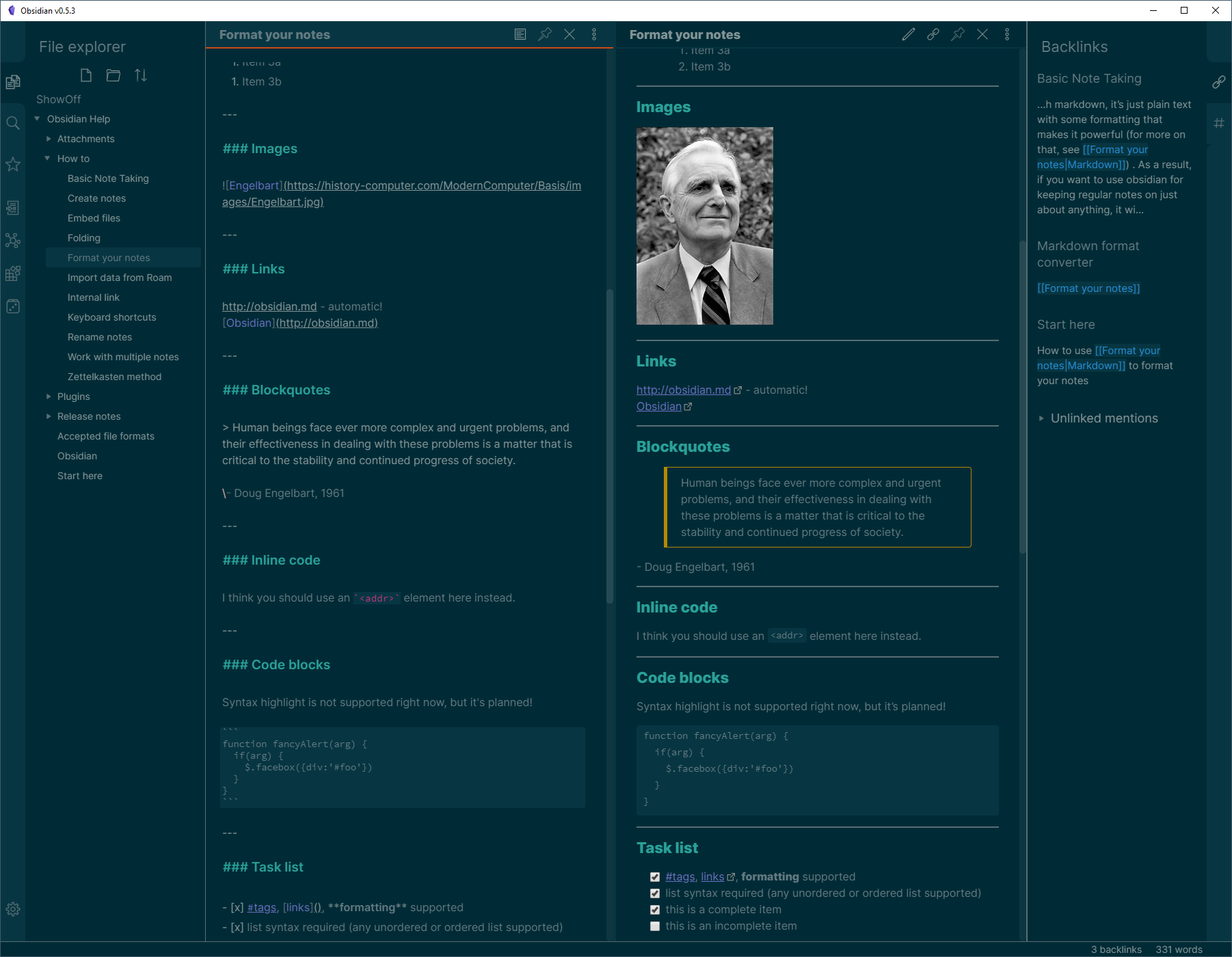Uncheck 'list syntax required' task checkbox
This screenshot has width=1232, height=957.
pos(655,893)
